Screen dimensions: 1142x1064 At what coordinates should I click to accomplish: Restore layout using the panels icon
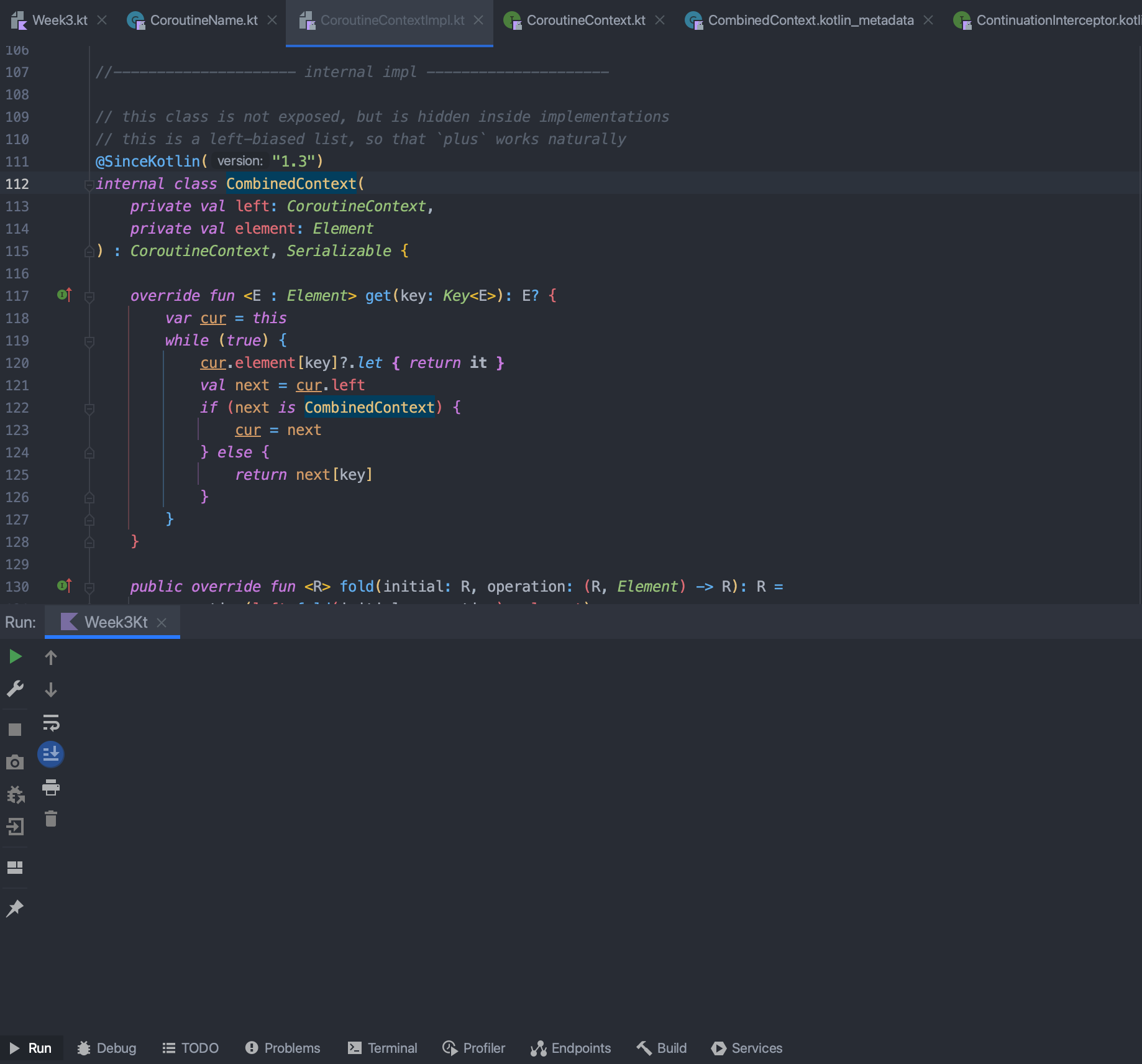(15, 868)
